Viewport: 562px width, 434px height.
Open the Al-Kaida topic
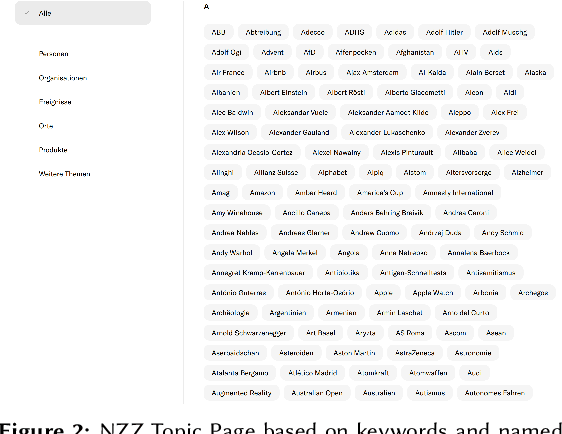[432, 72]
